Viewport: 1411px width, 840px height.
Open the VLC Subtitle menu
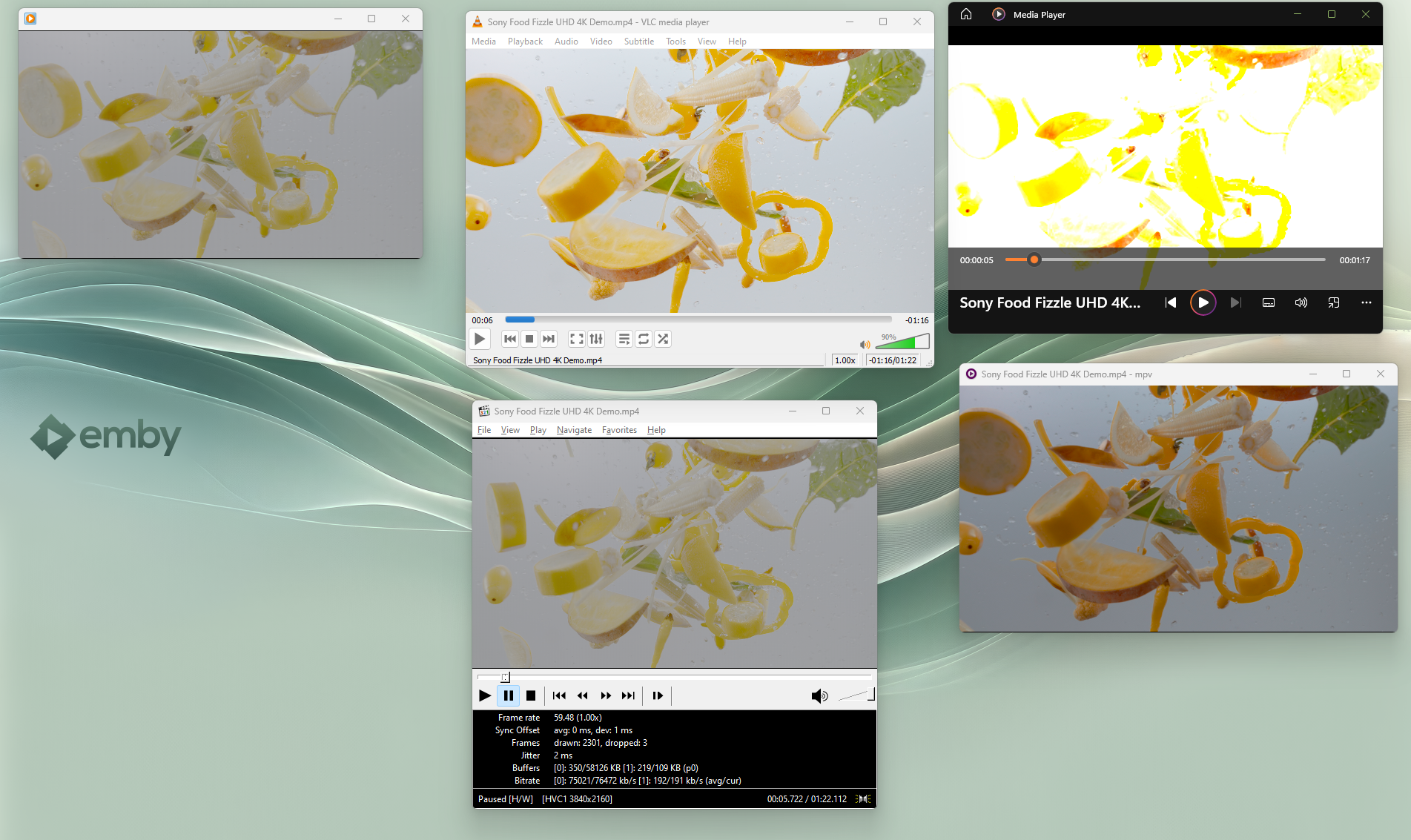[x=638, y=42]
